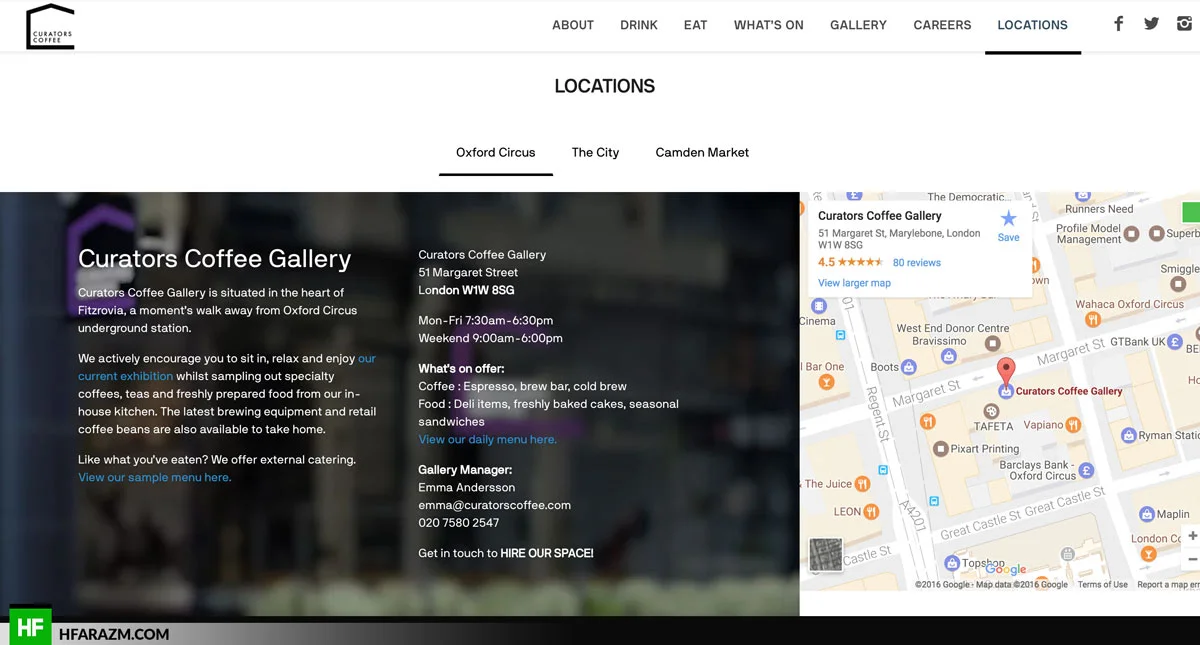The width and height of the screenshot is (1200, 645).
Task: Select the Barclays Bank marker icon
Action: pos(1086,470)
